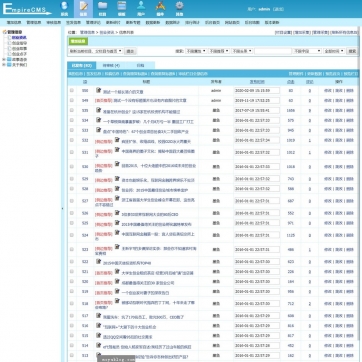The image size is (362, 362).
Task: Expand the second-to-last tree node in the sidebar
Action: coord(4,59)
